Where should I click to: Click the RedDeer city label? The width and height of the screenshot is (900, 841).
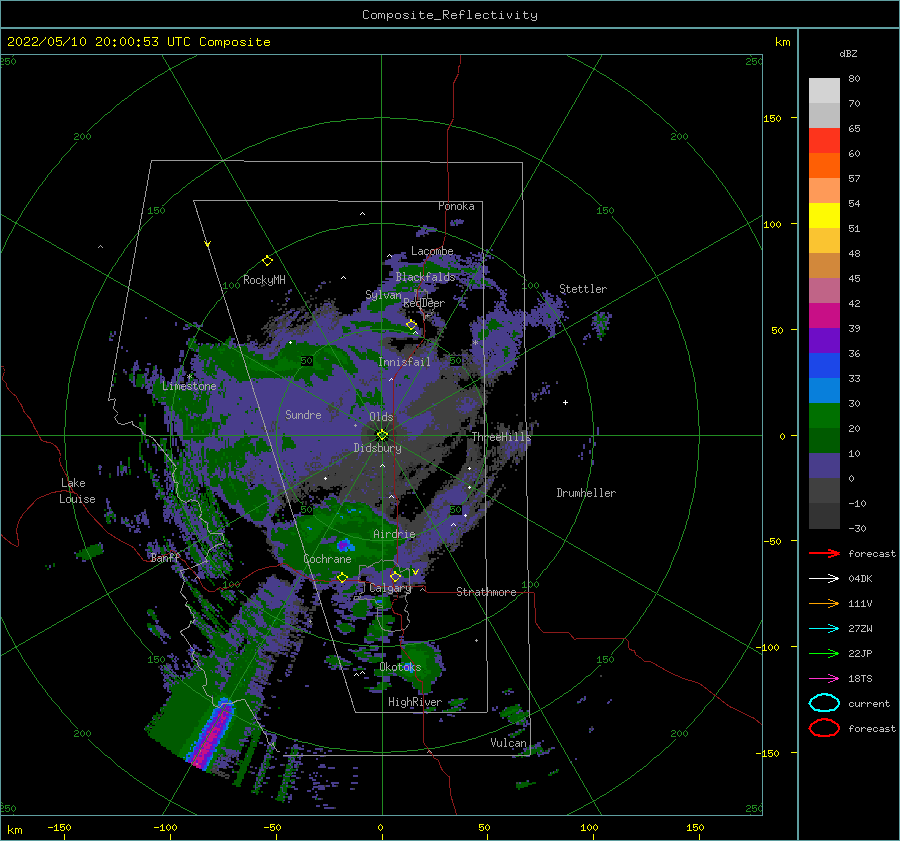[x=424, y=303]
